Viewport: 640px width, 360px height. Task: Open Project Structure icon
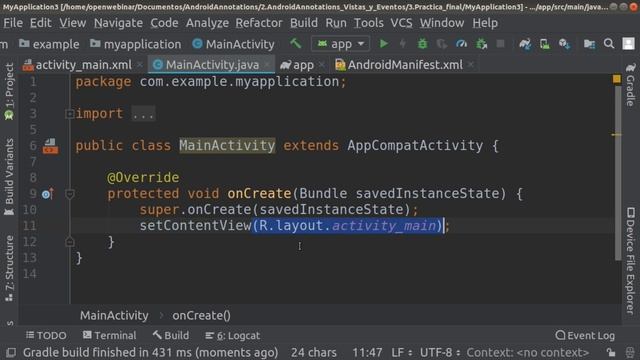click(589, 44)
